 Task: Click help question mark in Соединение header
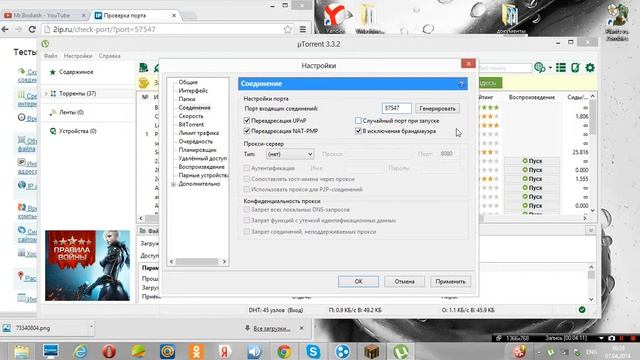coord(461,84)
